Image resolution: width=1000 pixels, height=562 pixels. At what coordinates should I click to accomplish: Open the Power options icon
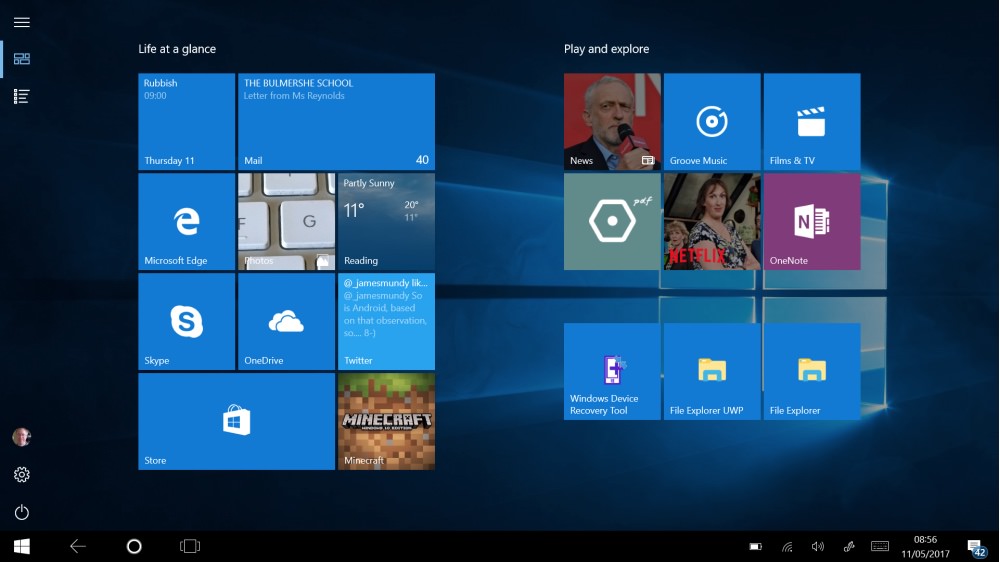[22, 512]
